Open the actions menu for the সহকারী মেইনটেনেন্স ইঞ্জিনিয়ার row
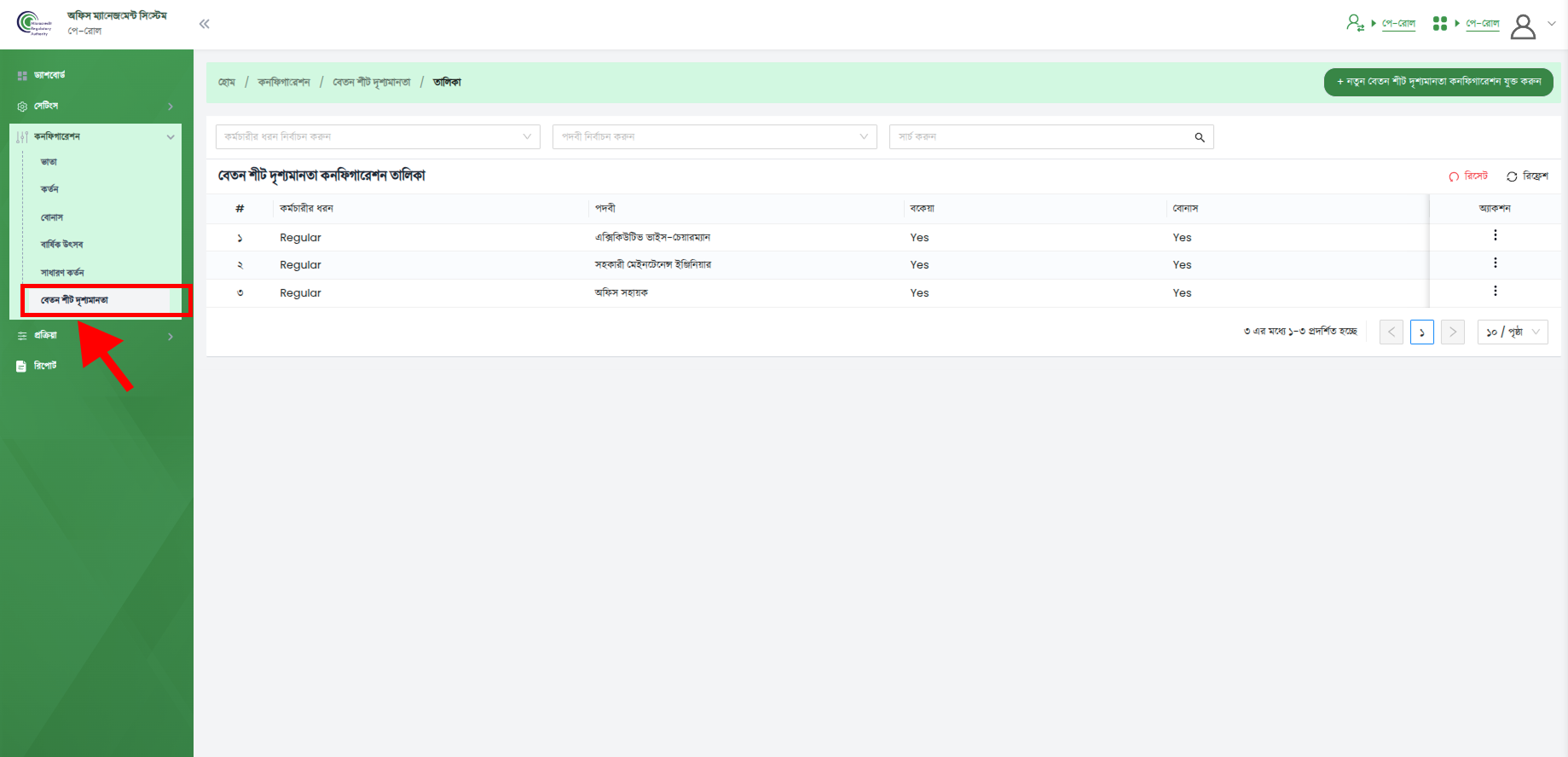The height and width of the screenshot is (757, 1568). click(1495, 263)
